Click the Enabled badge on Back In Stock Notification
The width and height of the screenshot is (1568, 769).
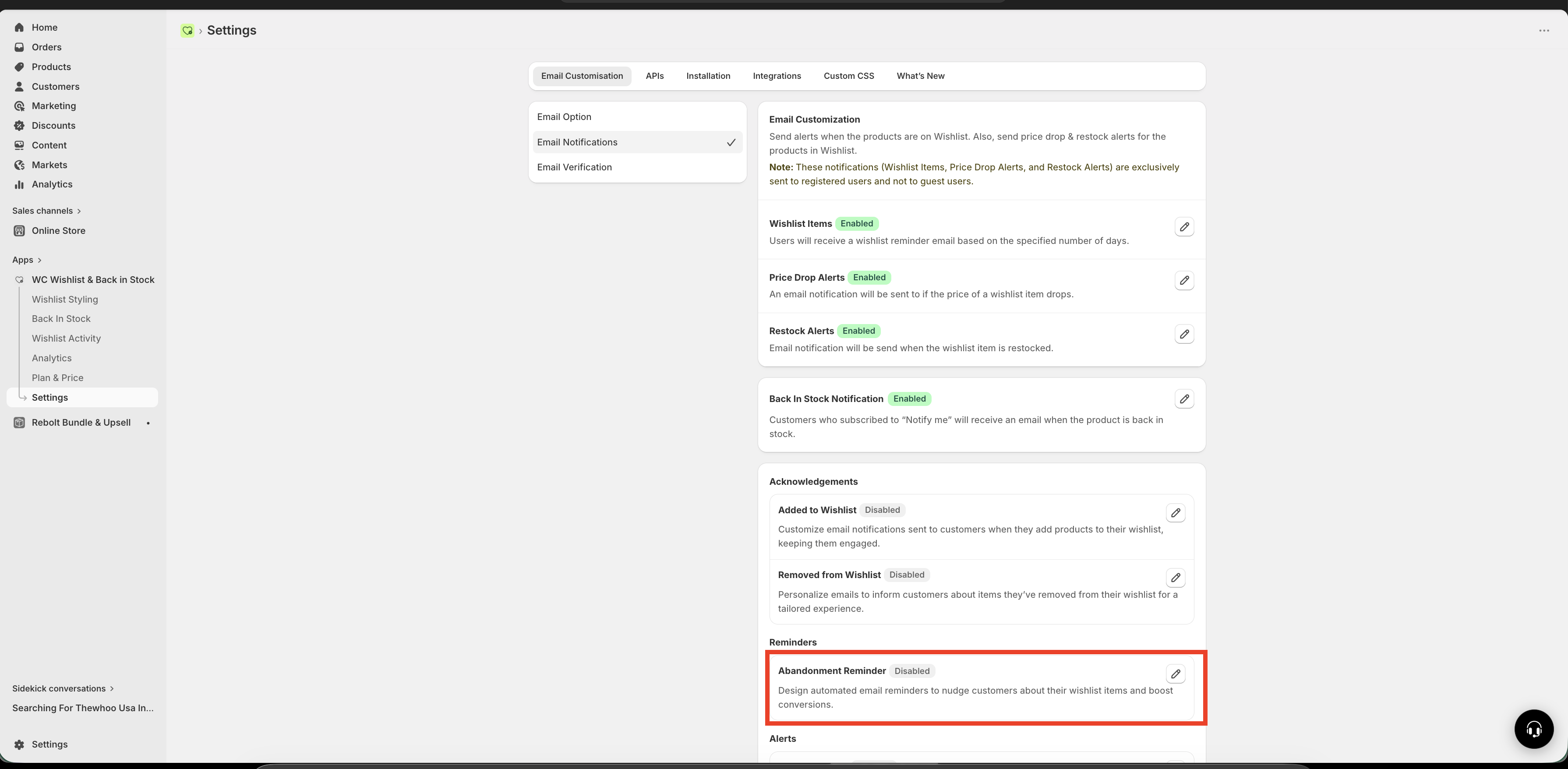(909, 399)
